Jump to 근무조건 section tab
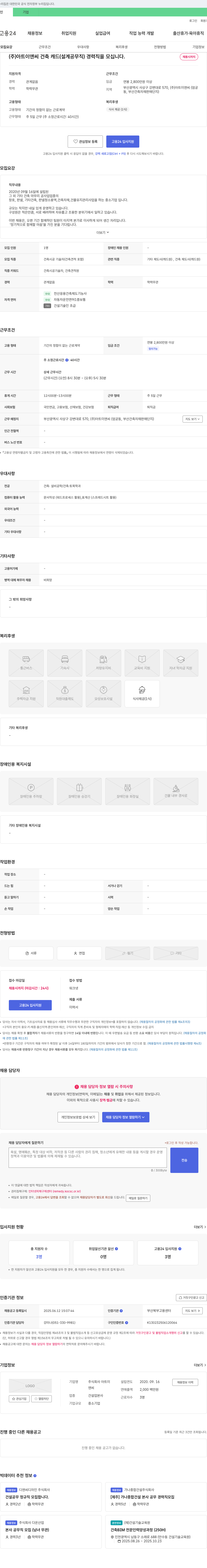This screenshot has height=1568, width=207. click(45, 47)
